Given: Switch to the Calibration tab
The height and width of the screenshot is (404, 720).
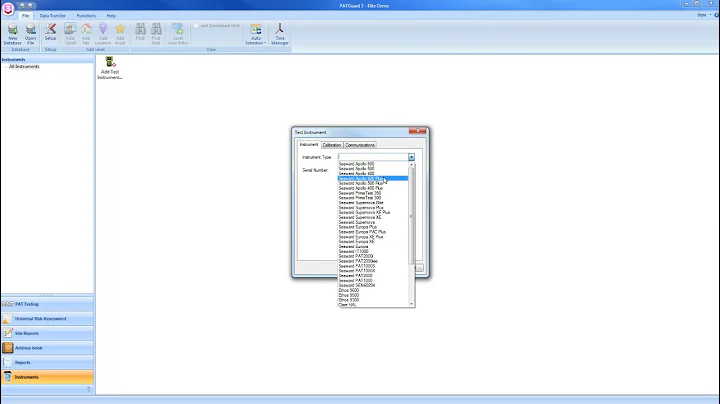Looking at the screenshot, I should [332, 145].
